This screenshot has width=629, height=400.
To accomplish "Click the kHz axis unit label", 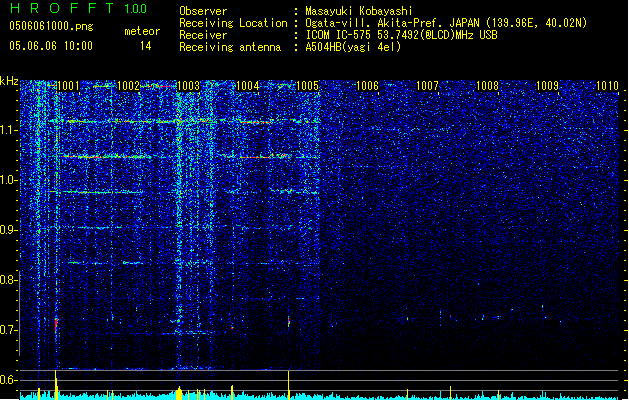I will [x=9, y=81].
